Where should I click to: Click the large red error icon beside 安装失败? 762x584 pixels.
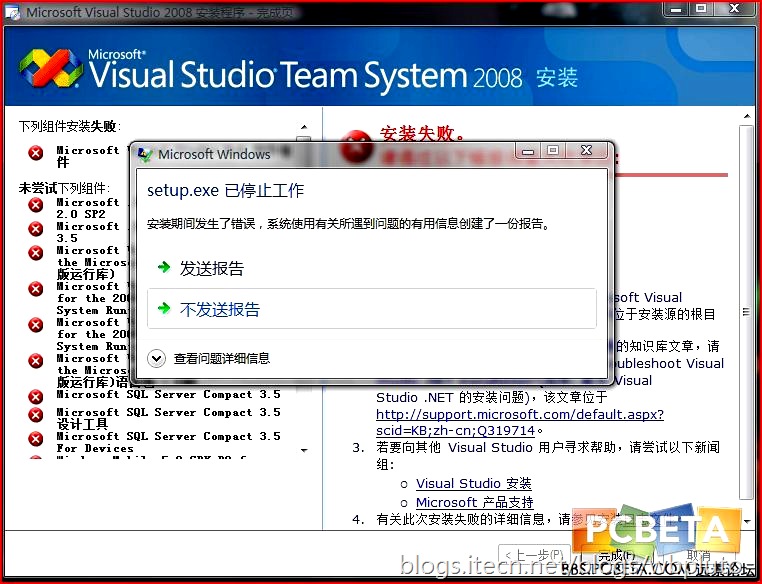click(x=355, y=145)
